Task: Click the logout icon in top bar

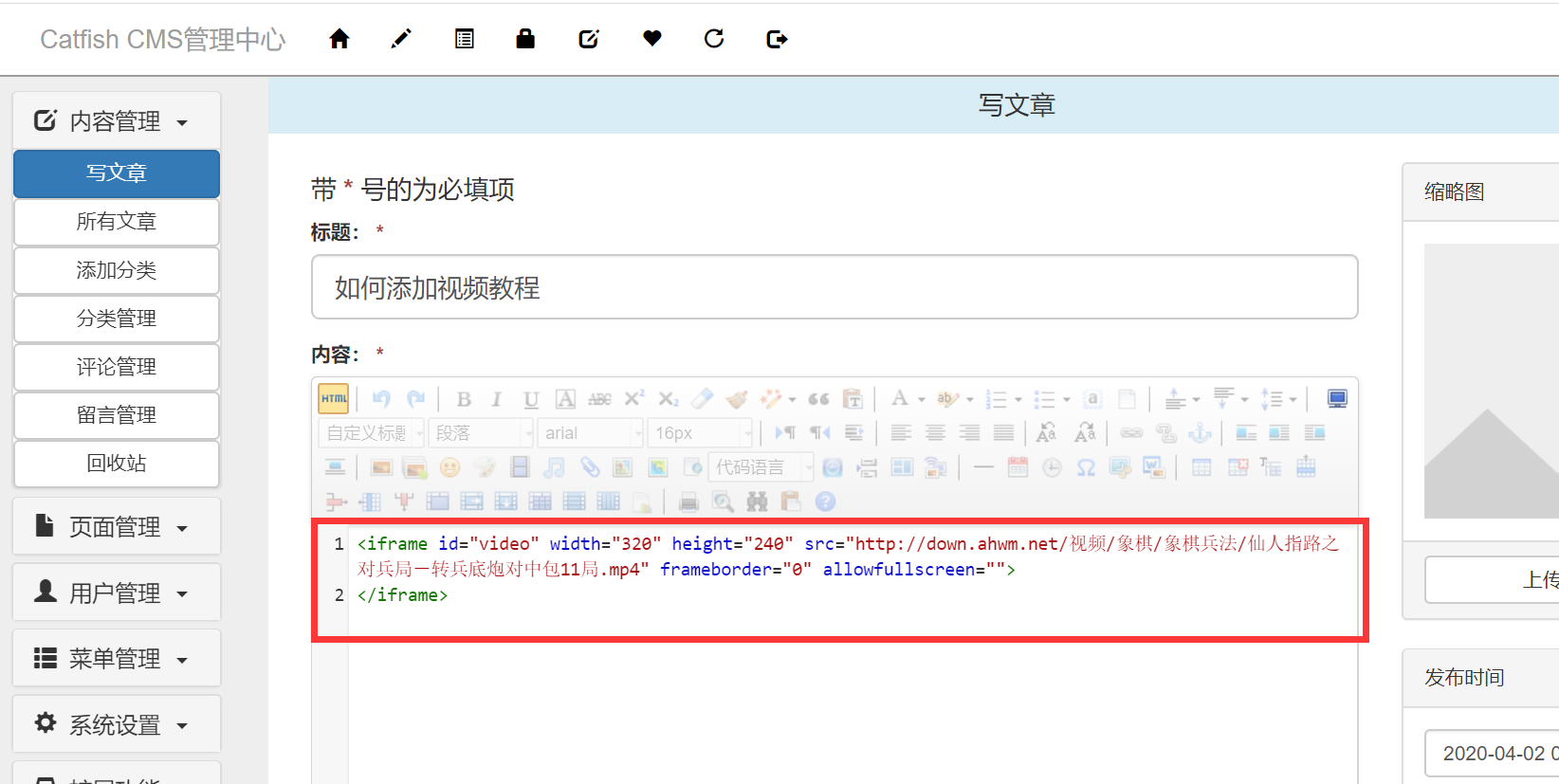Action: pos(777,39)
